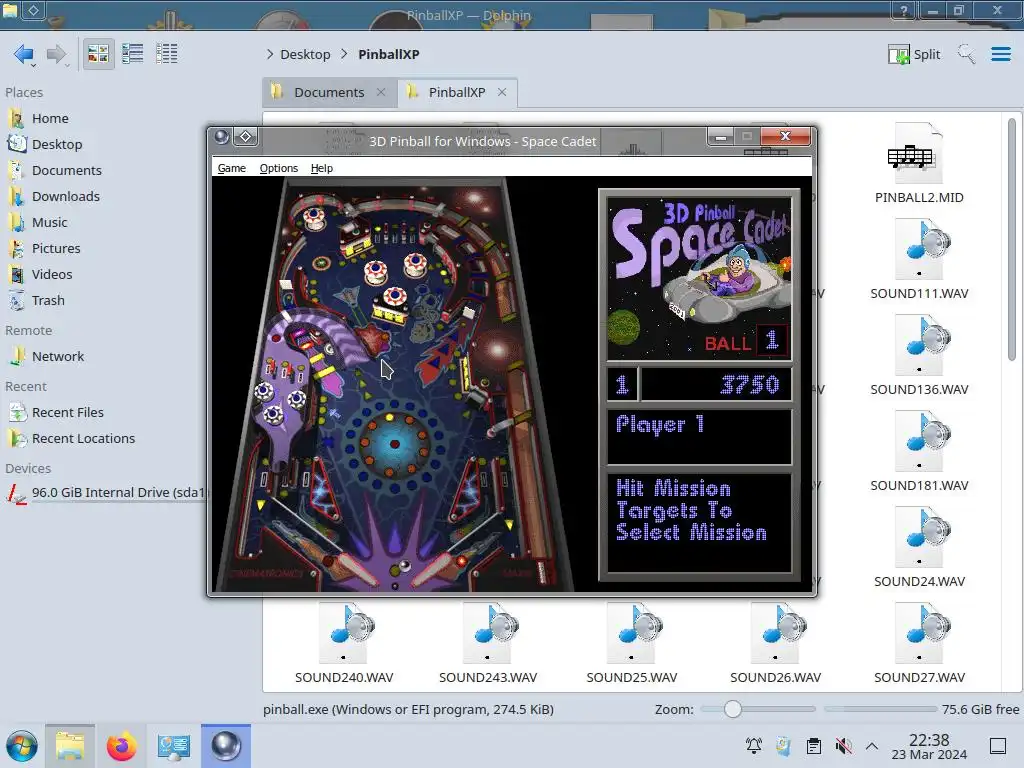1024x768 pixels.
Task: Select SOUND240.WAV file
Action: pos(344,643)
